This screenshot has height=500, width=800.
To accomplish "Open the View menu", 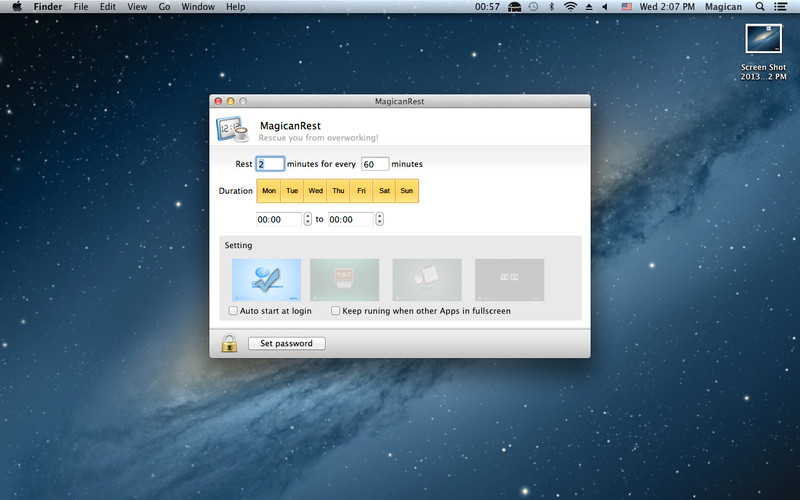I will point(137,7).
